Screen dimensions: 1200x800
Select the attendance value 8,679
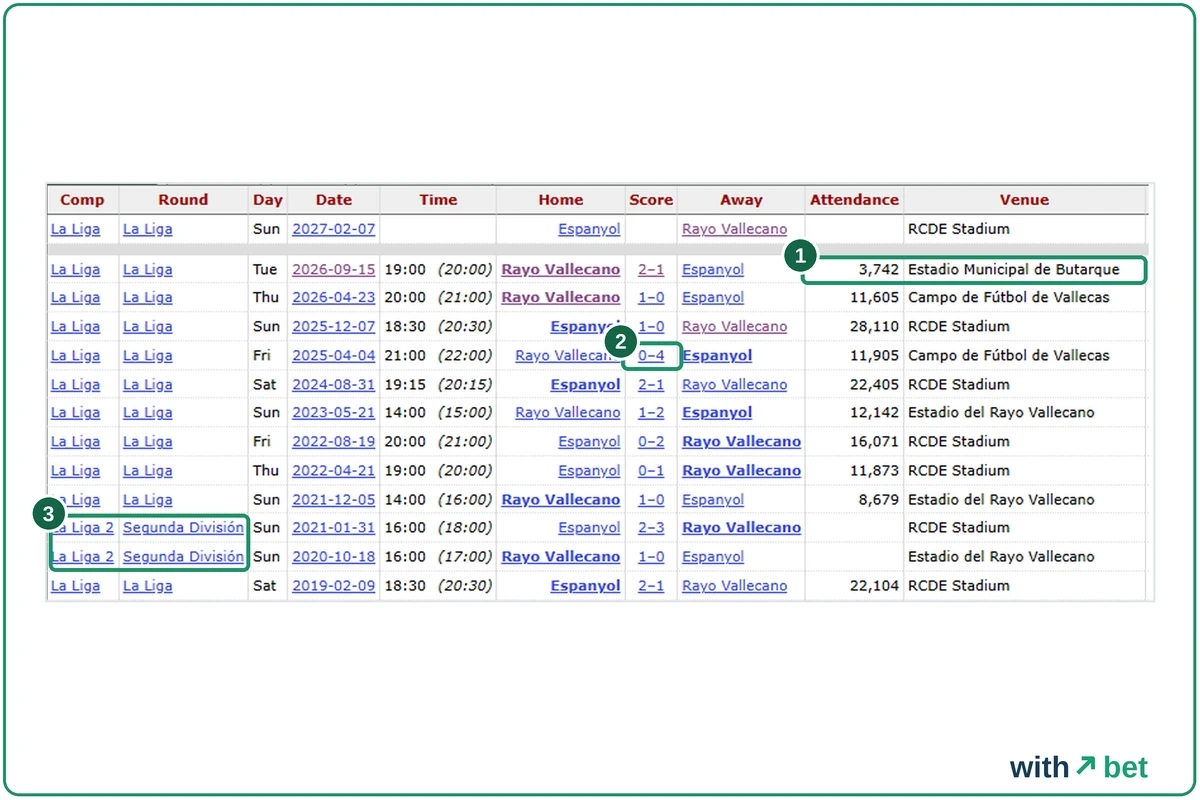(879, 499)
